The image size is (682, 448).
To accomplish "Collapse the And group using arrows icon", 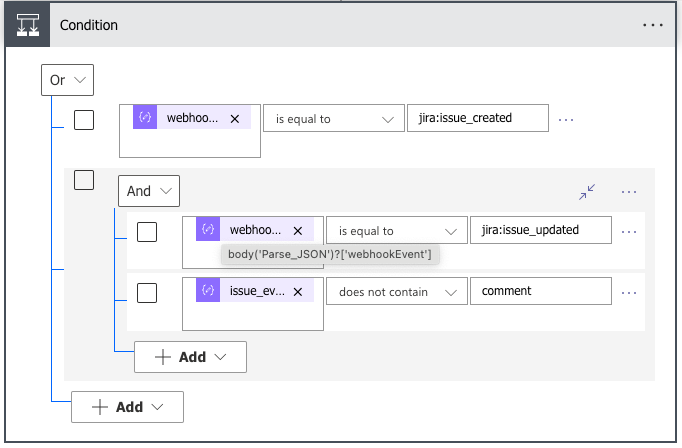I will tap(587, 191).
